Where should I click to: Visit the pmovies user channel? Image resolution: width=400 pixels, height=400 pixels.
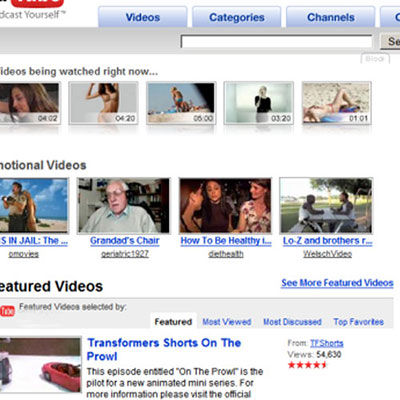(x=23, y=254)
